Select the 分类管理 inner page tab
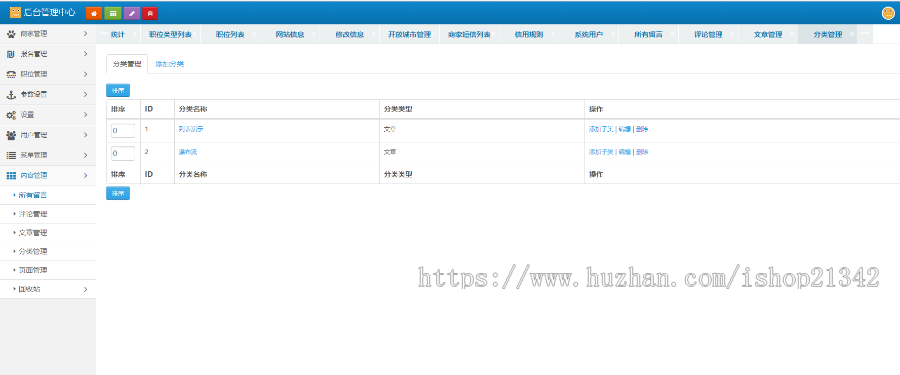This screenshot has width=900, height=375. click(x=127, y=64)
